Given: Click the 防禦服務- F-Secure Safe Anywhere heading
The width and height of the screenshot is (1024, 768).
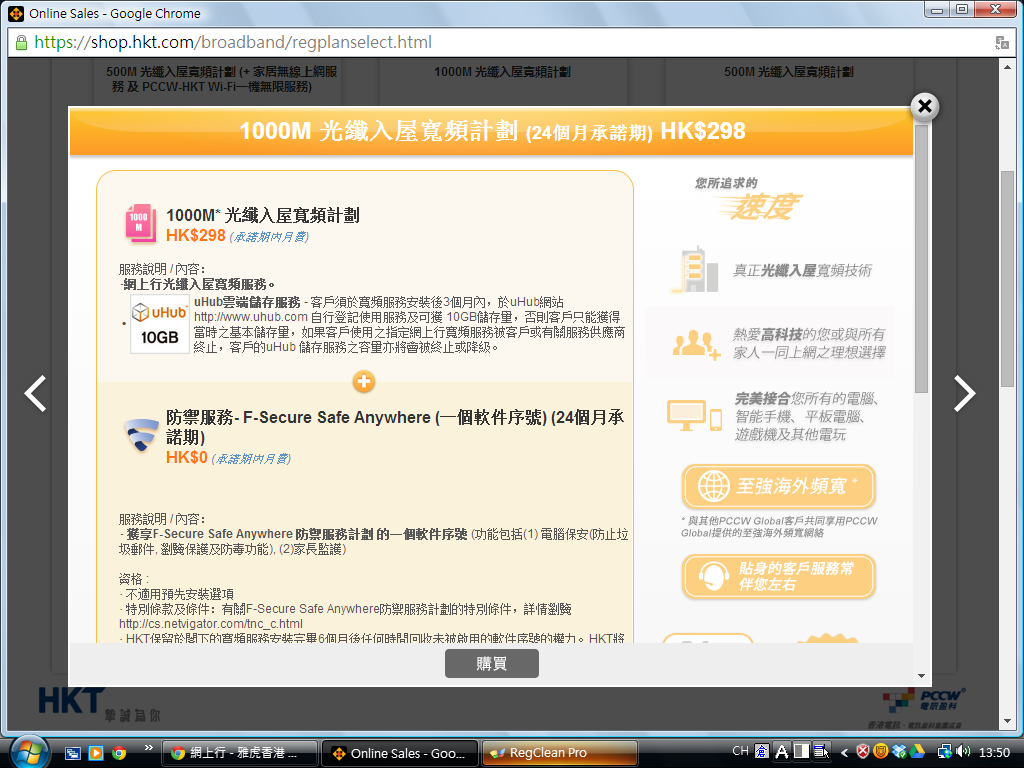Looking at the screenshot, I should (x=394, y=426).
